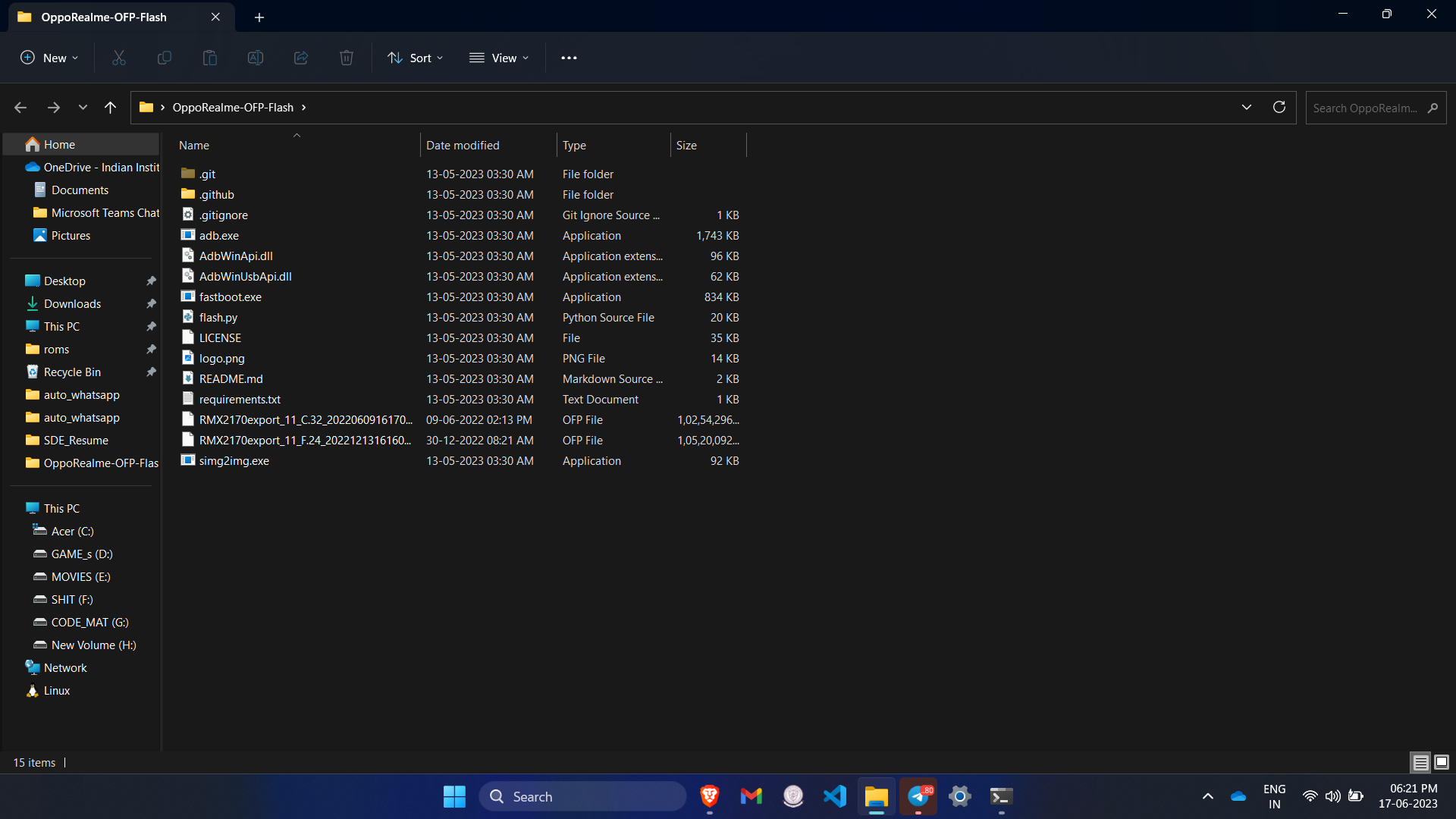Click the Delete trash icon
The height and width of the screenshot is (819, 1456).
[347, 58]
